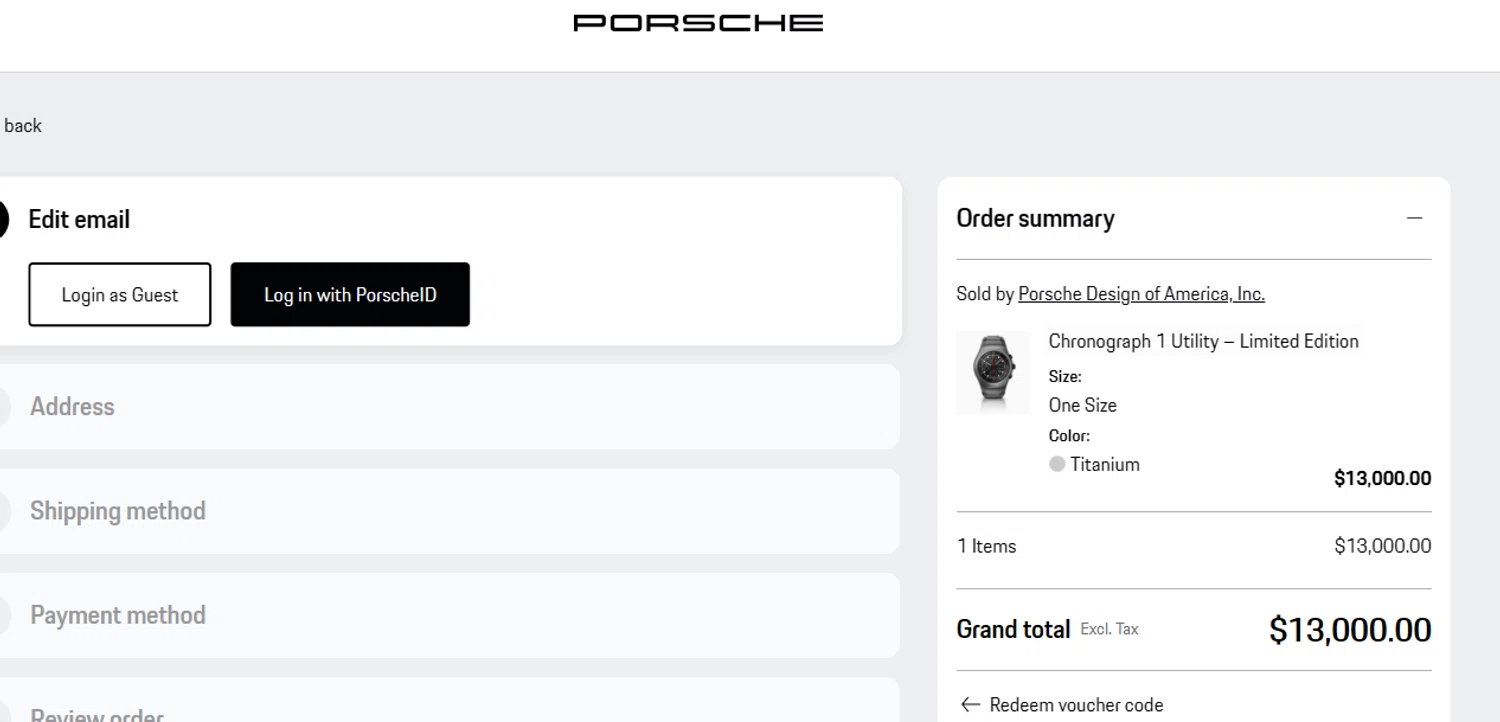Collapse the Order summary panel
Viewport: 1500px width, 722px height.
(1414, 218)
